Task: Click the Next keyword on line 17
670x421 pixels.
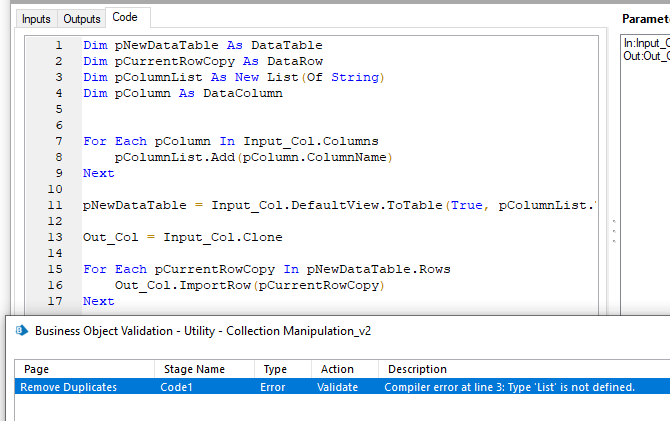Action: click(99, 301)
